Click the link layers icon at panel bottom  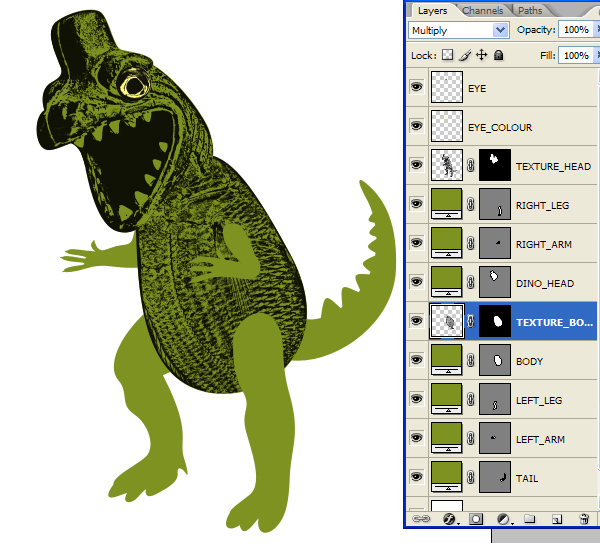421,519
